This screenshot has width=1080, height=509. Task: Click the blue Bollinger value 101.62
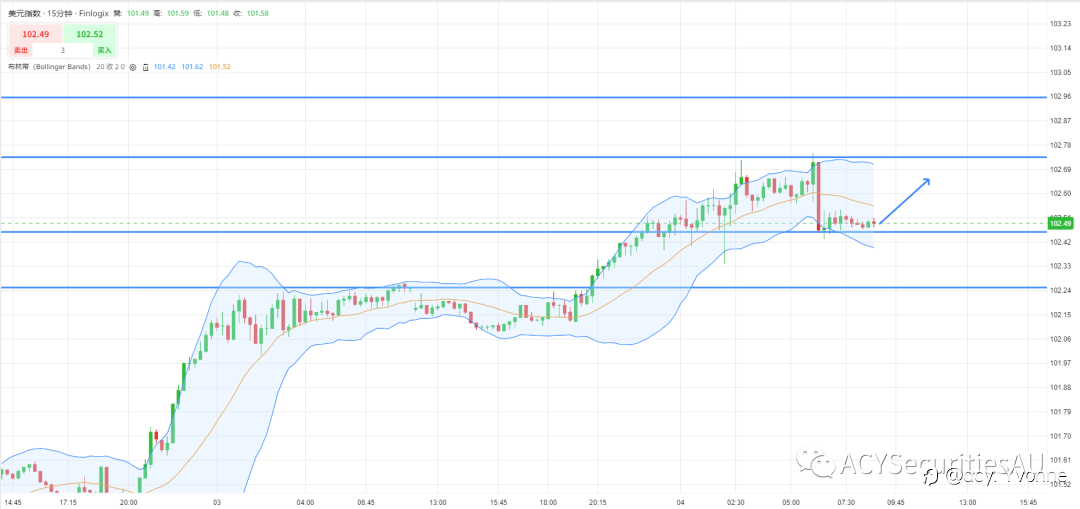(x=192, y=67)
